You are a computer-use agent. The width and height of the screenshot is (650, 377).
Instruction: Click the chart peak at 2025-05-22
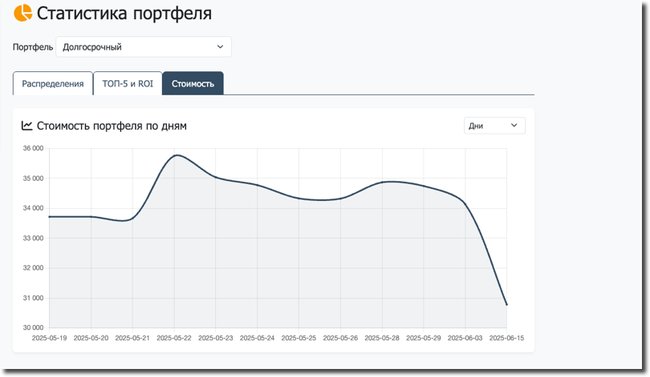coord(177,155)
